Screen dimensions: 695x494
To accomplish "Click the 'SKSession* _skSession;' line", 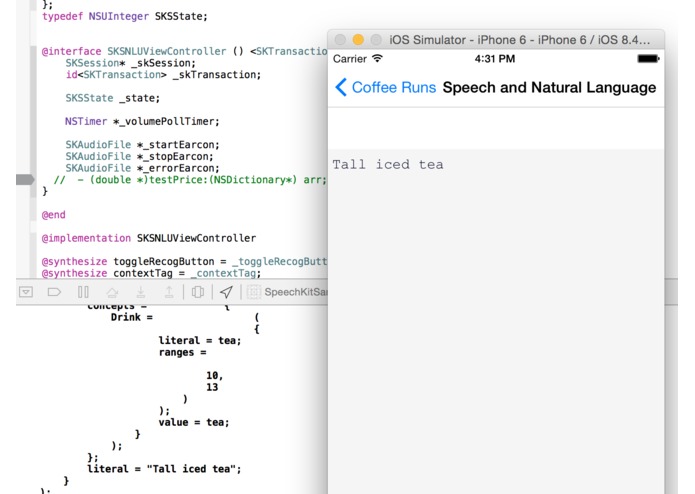I will [x=130, y=63].
